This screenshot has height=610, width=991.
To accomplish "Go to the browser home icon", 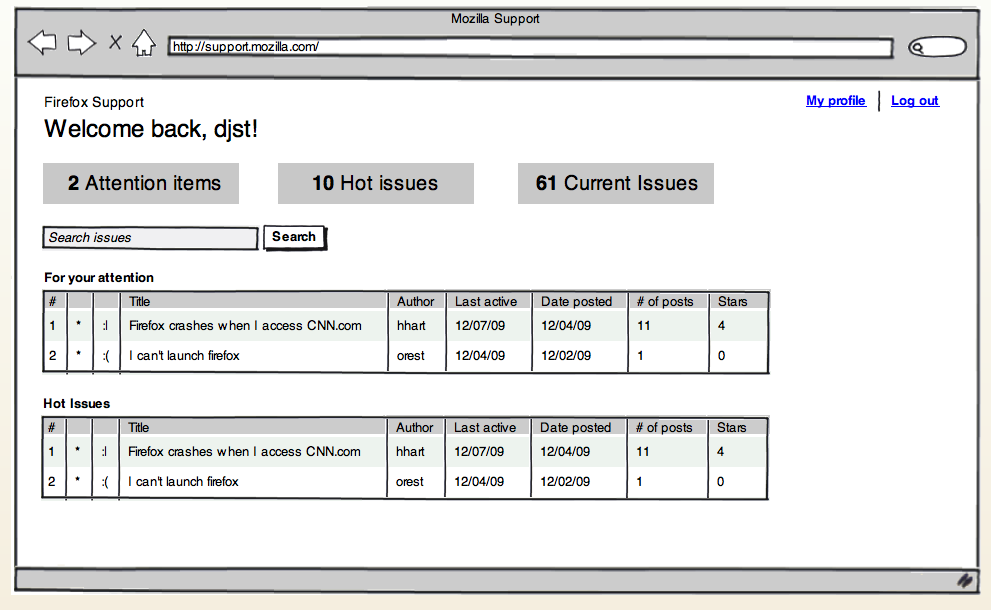I will tap(143, 43).
